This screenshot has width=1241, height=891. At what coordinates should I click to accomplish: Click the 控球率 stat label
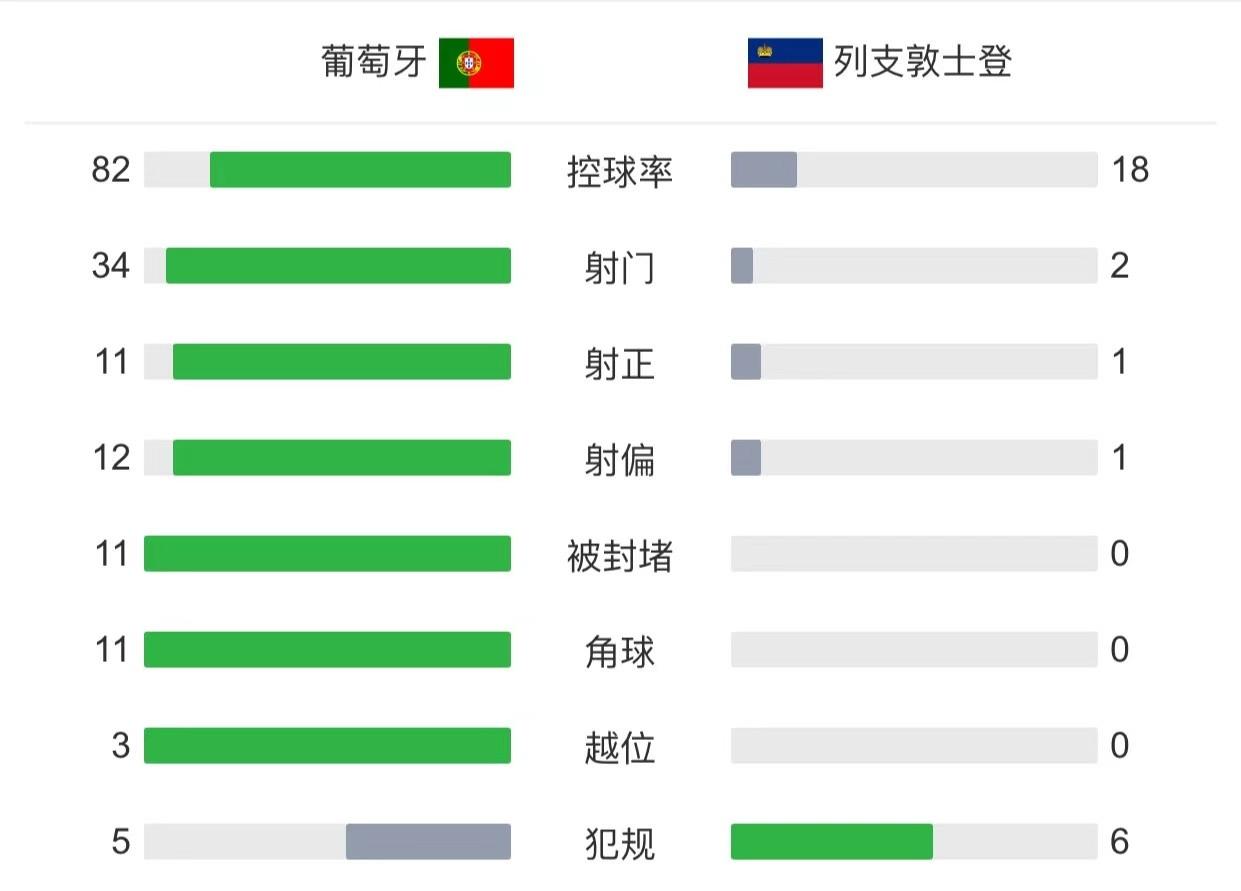[620, 171]
